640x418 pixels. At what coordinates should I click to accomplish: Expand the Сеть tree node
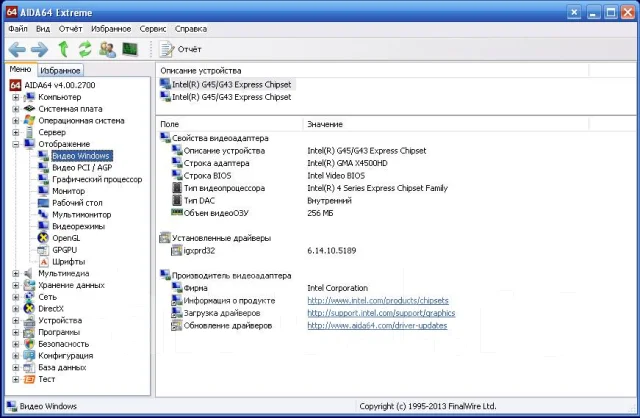click(x=16, y=297)
